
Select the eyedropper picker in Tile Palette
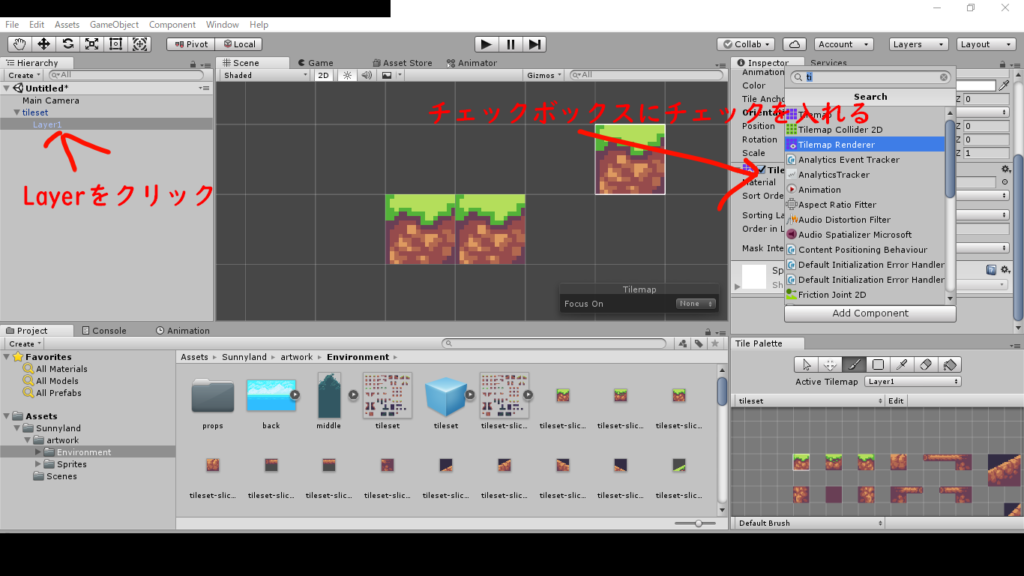click(x=902, y=365)
